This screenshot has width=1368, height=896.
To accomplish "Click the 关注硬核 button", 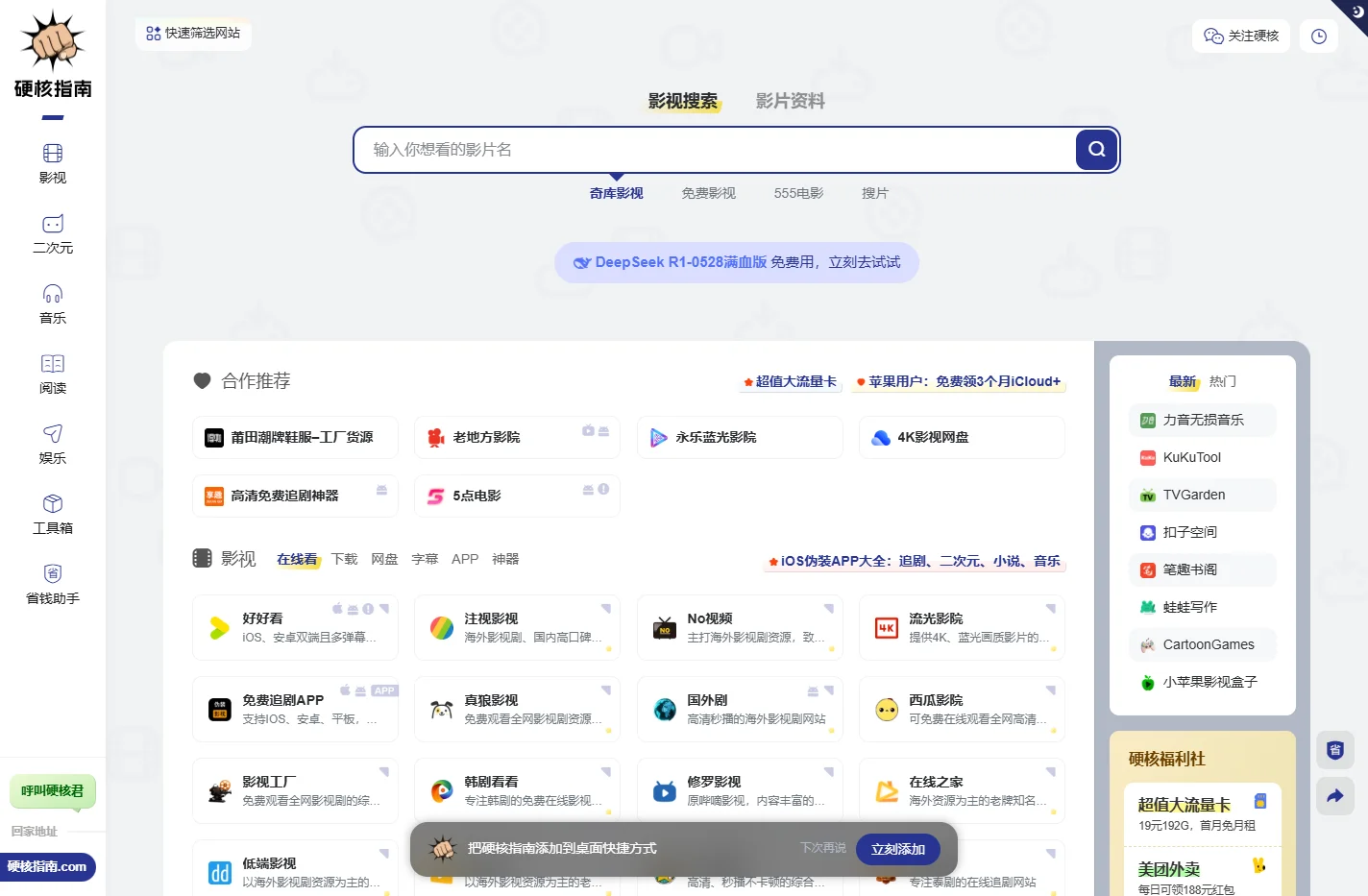I will point(1241,36).
